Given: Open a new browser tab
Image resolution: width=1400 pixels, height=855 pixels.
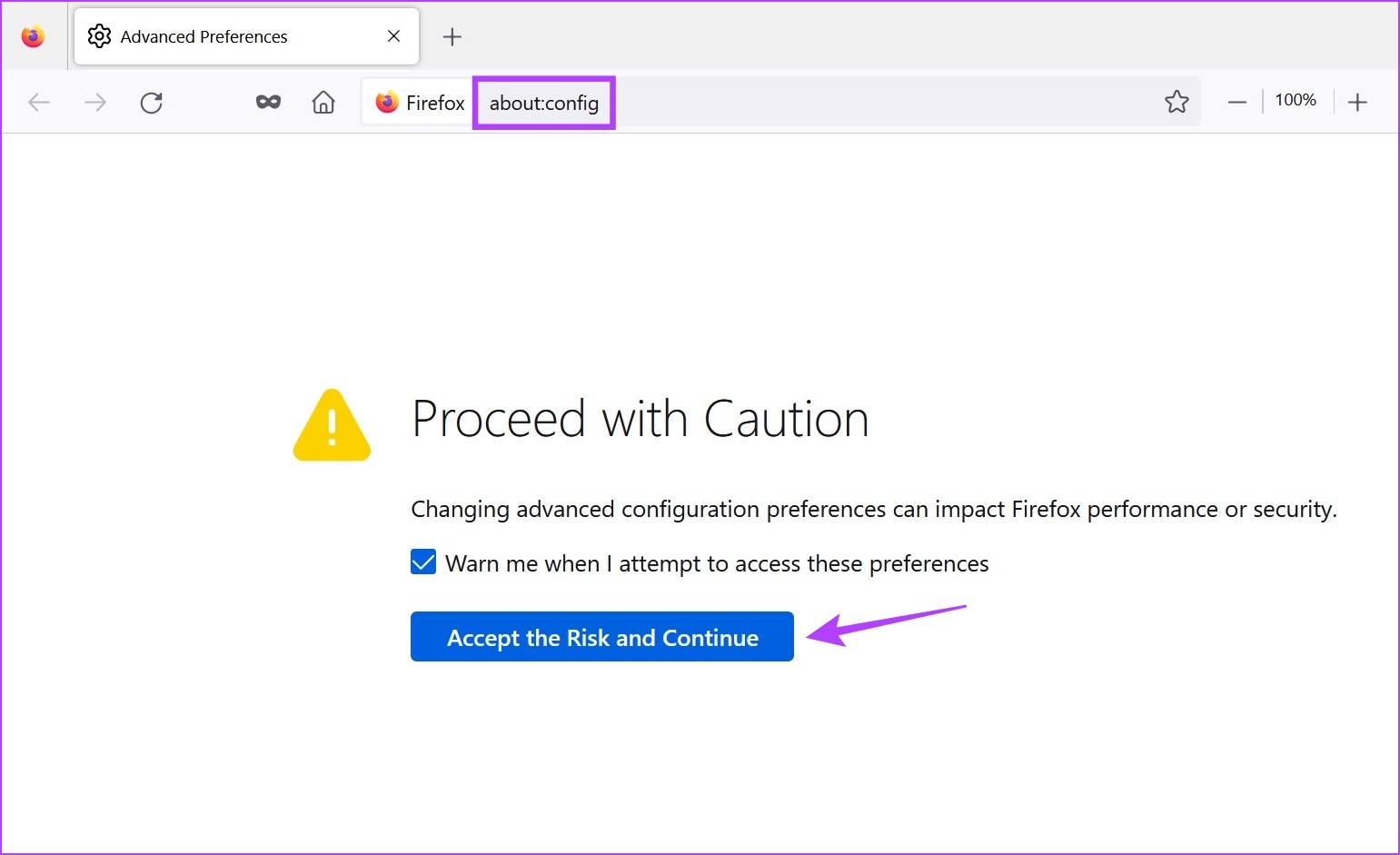Looking at the screenshot, I should click(452, 36).
